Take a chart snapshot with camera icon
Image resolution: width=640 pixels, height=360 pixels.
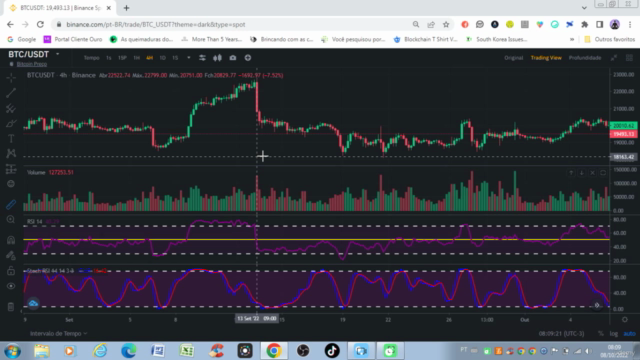coord(233,58)
